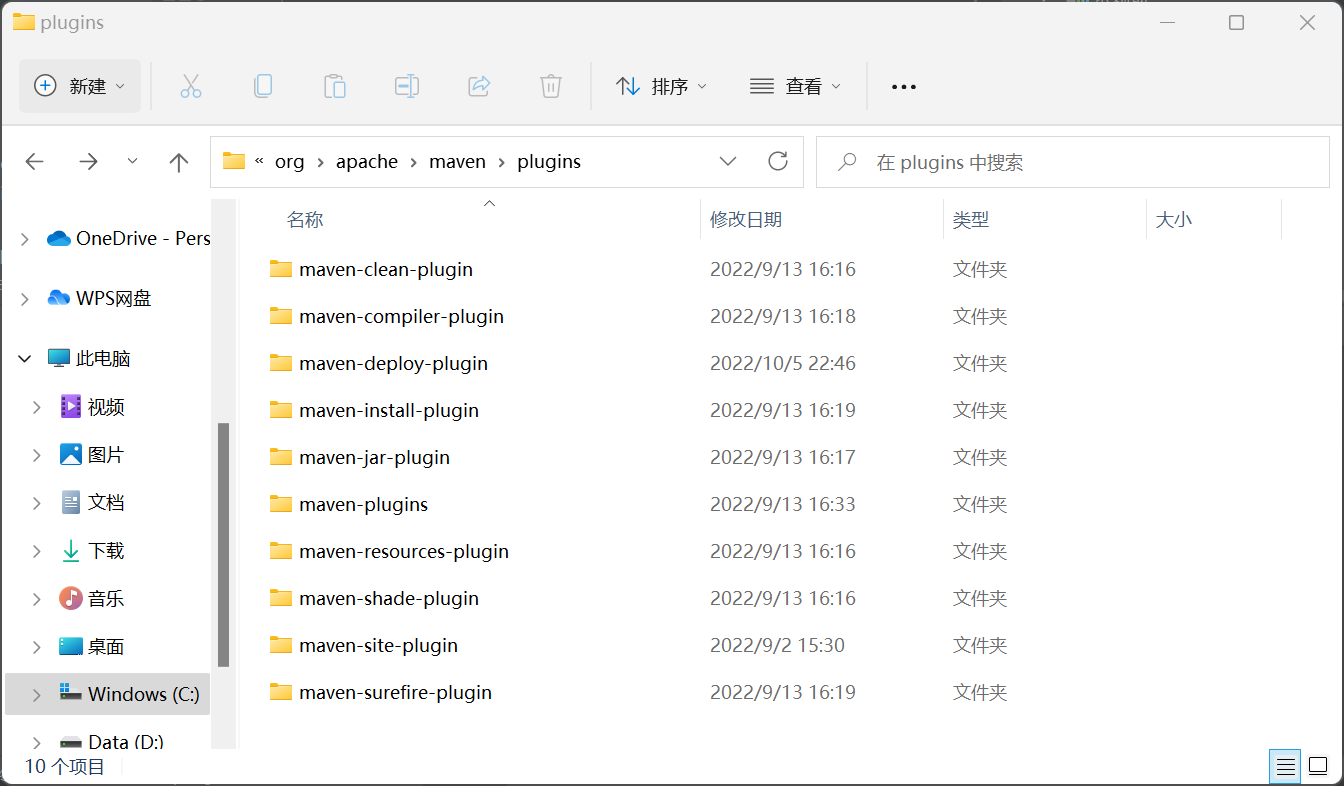Click the maven-compiler-plugin folder icon

[281, 316]
